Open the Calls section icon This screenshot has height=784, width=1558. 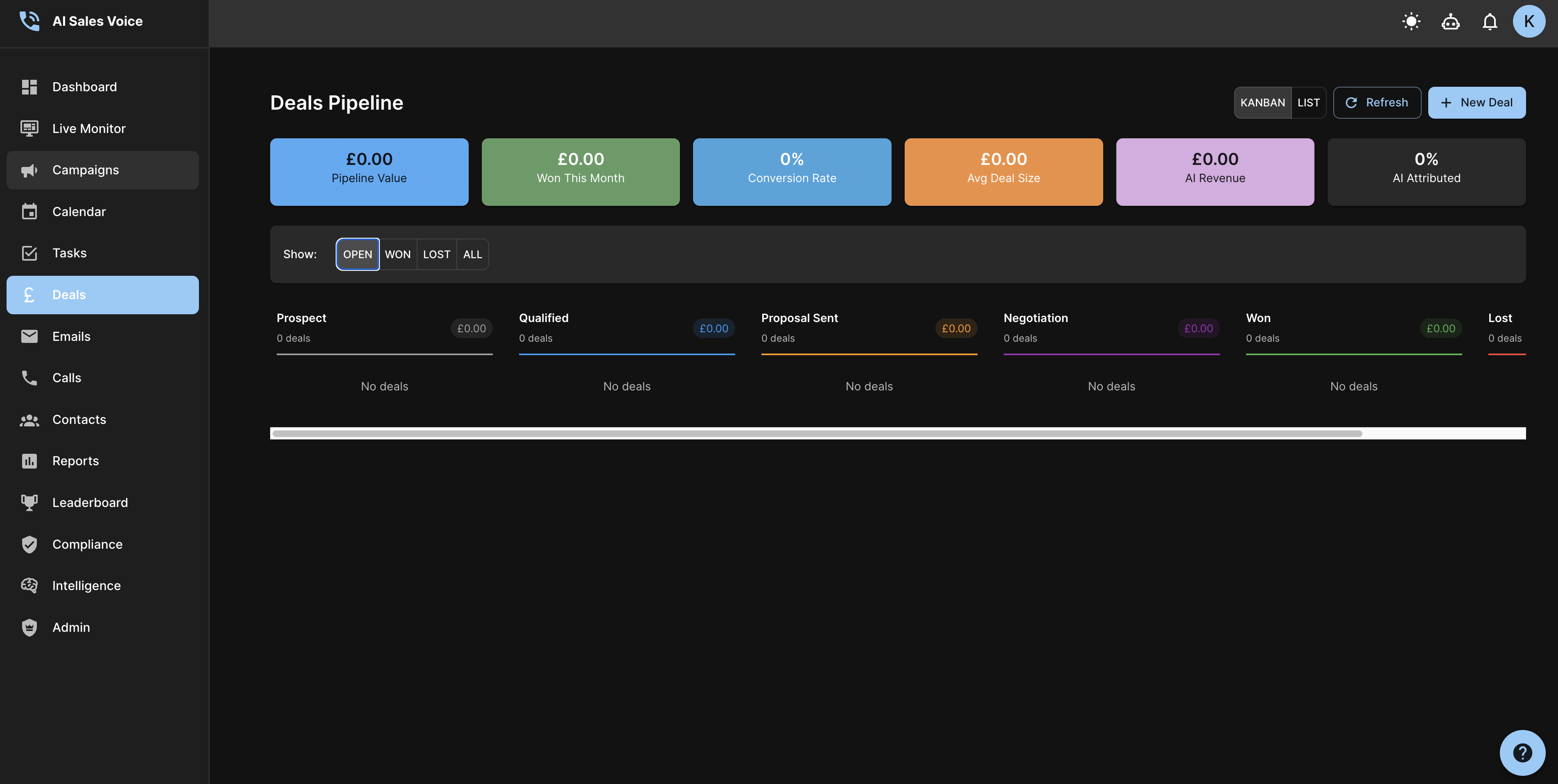point(29,378)
